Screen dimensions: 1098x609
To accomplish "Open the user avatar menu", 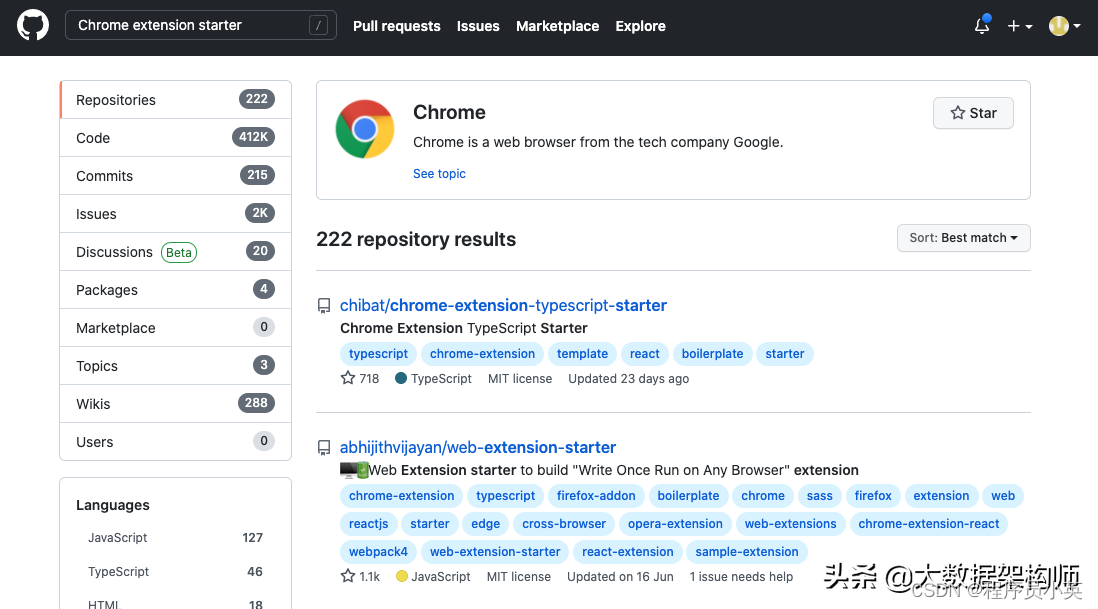I will pos(1064,26).
